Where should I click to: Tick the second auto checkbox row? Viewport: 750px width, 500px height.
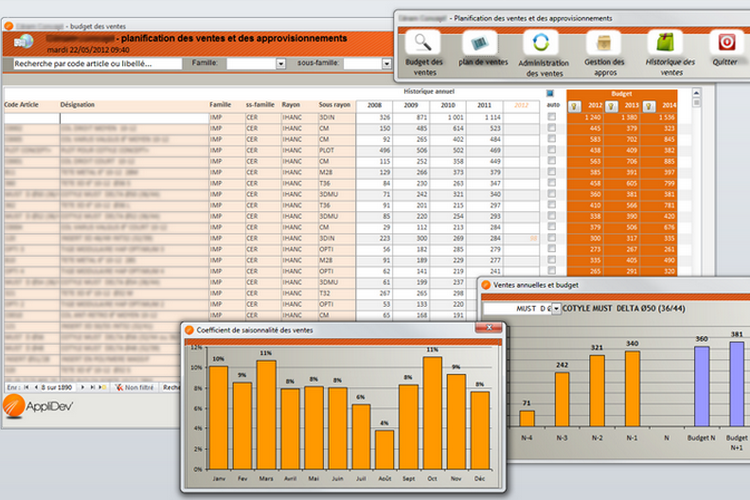click(x=552, y=128)
